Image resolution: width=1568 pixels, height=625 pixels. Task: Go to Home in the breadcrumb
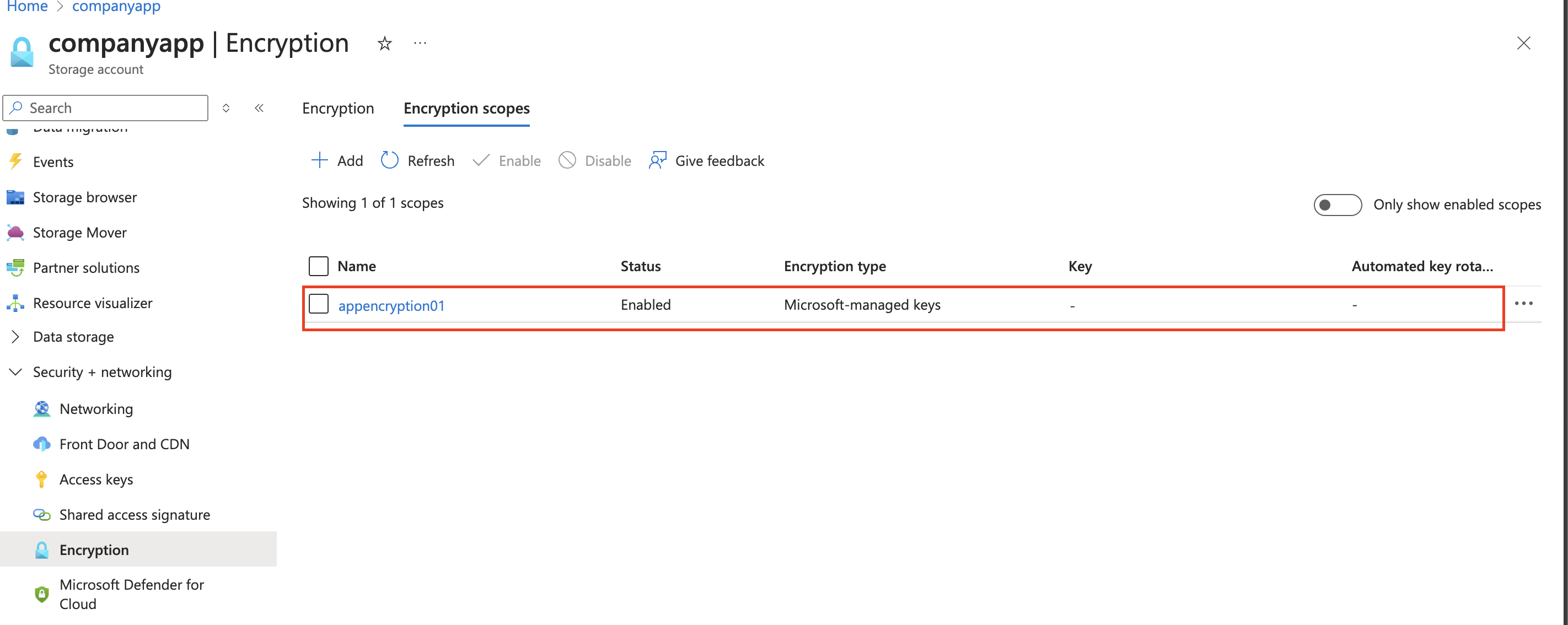coord(27,6)
